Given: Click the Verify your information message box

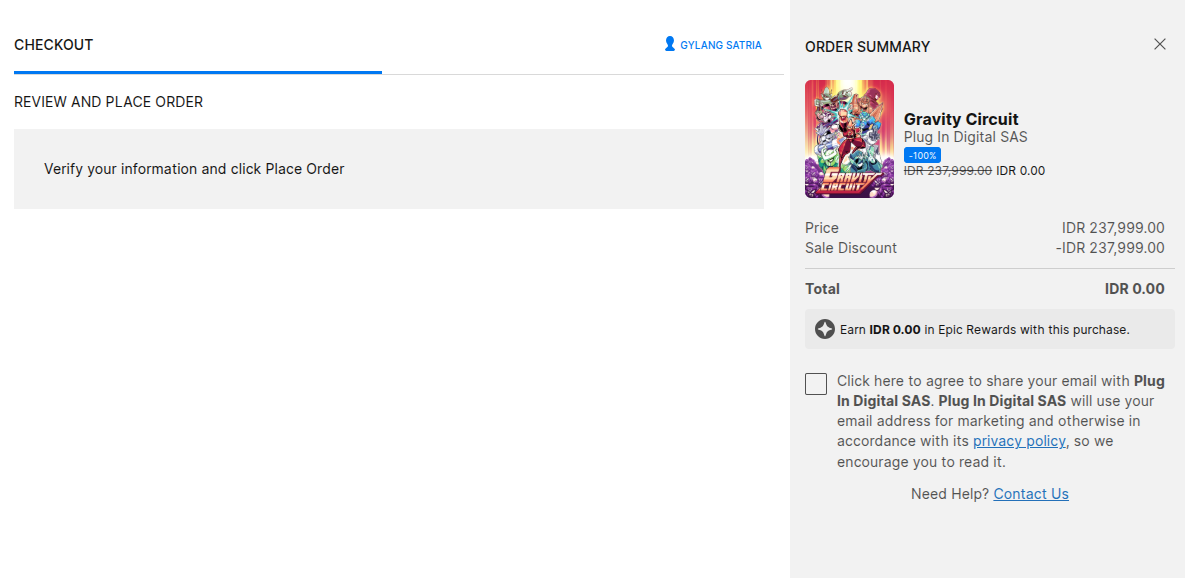Looking at the screenshot, I should click(x=389, y=169).
